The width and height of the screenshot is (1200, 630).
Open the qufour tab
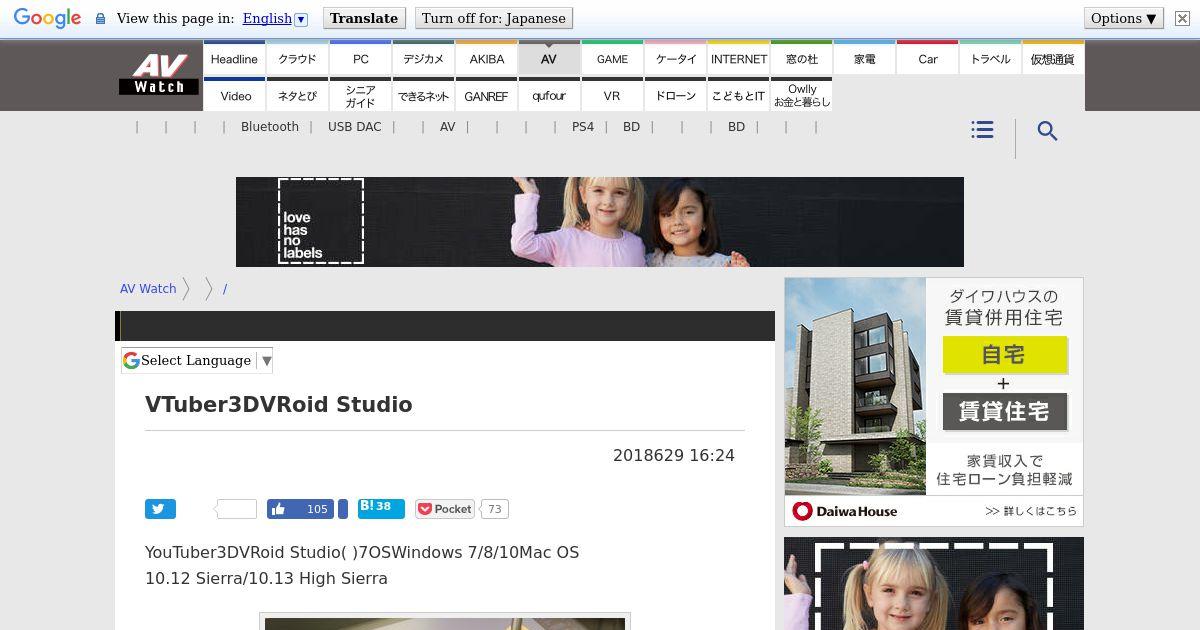click(x=549, y=95)
